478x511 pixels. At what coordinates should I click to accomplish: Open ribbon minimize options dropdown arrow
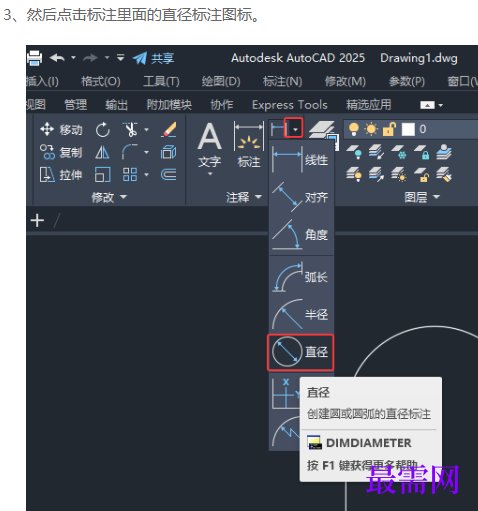tap(441, 105)
